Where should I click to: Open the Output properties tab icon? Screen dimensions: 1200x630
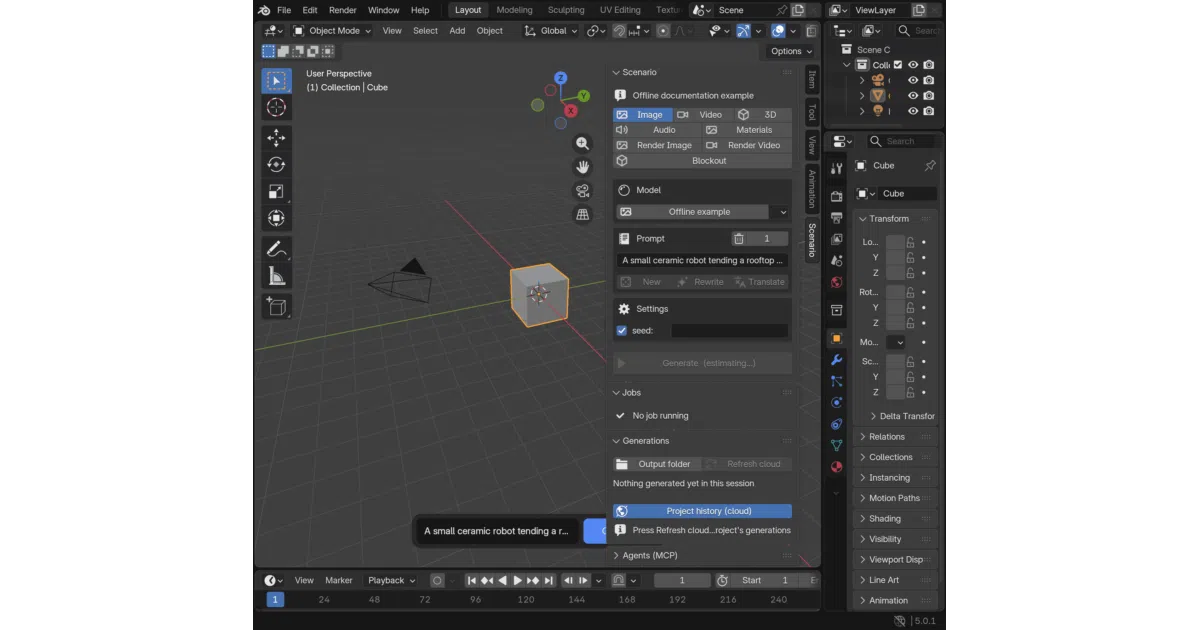(837, 218)
